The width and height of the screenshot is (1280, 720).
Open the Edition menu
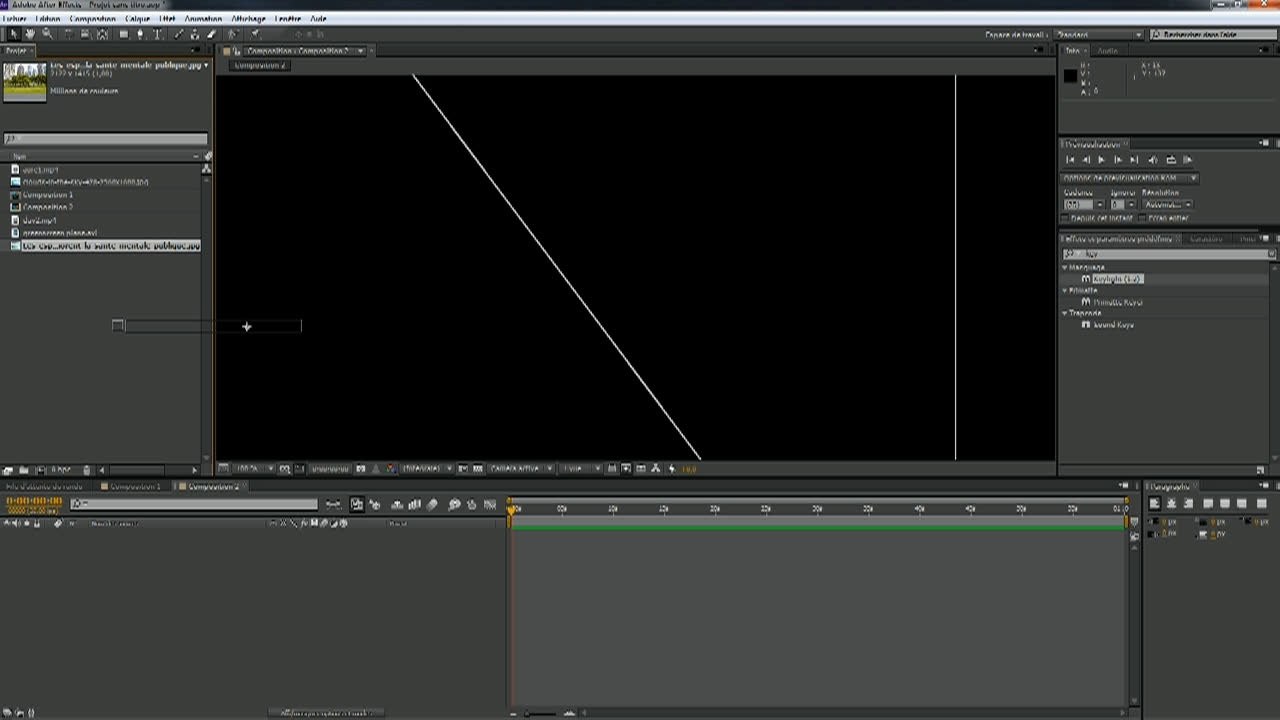pos(47,19)
